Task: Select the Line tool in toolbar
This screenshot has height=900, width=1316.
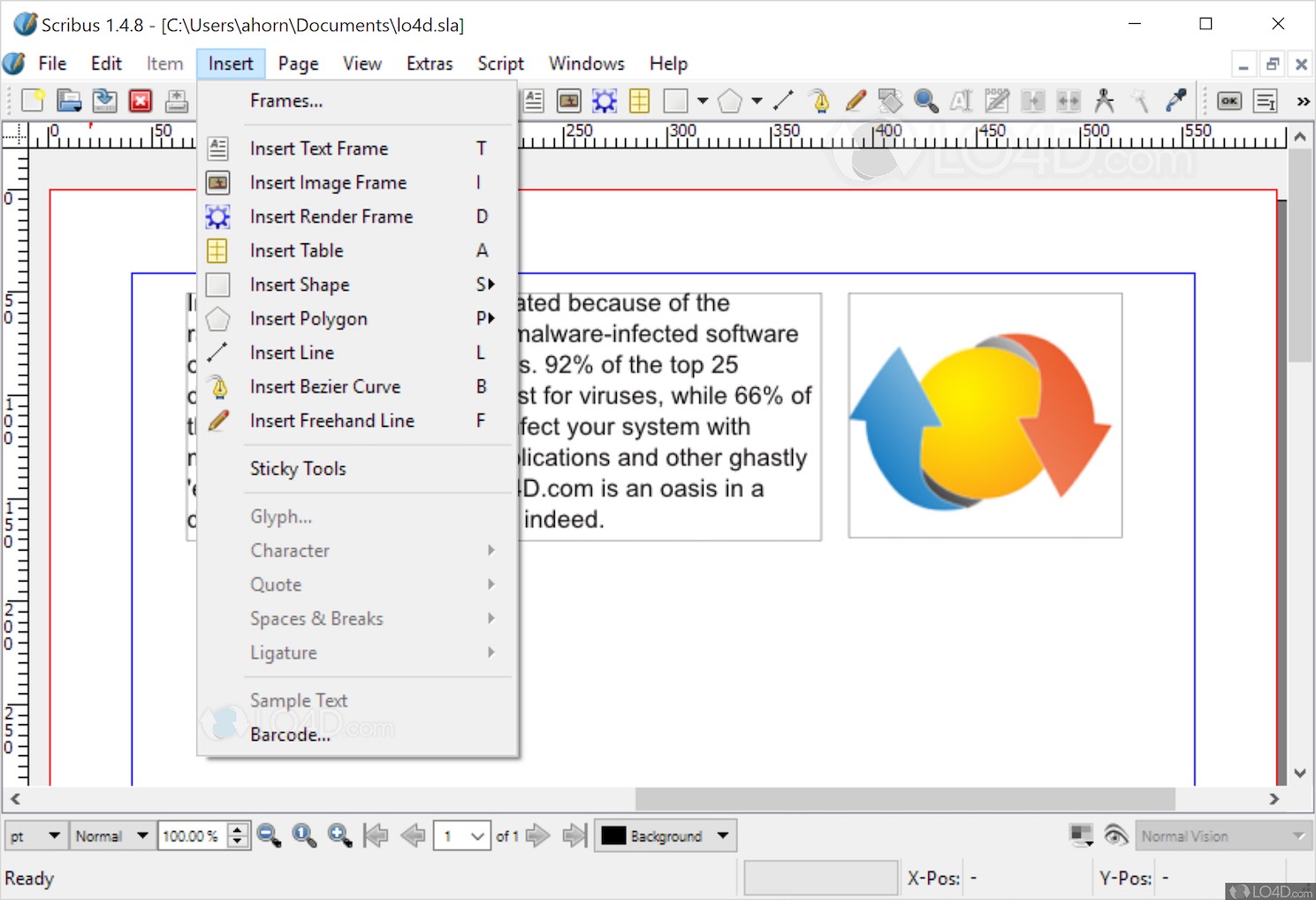Action: [x=783, y=101]
